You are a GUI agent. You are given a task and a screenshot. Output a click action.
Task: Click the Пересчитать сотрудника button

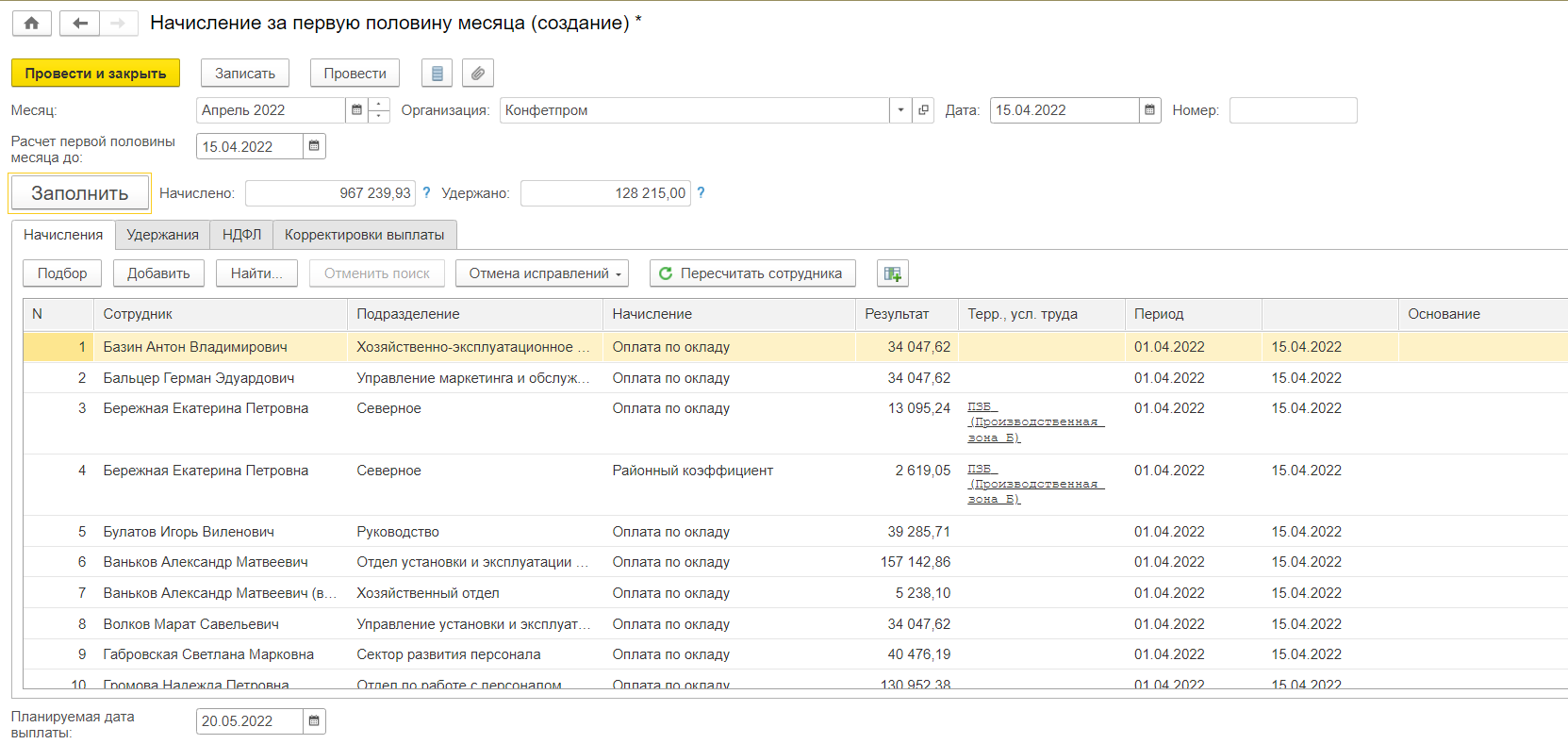[x=751, y=273]
